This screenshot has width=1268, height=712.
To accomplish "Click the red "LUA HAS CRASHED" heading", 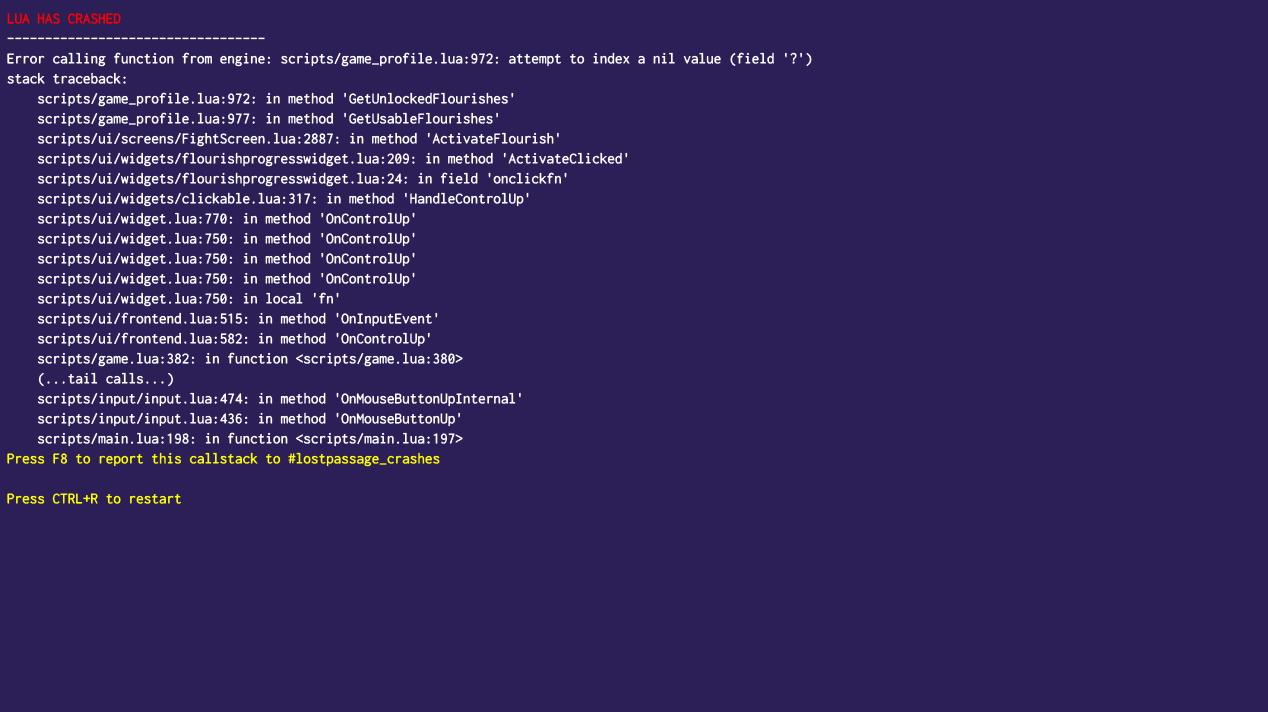I will [x=64, y=19].
